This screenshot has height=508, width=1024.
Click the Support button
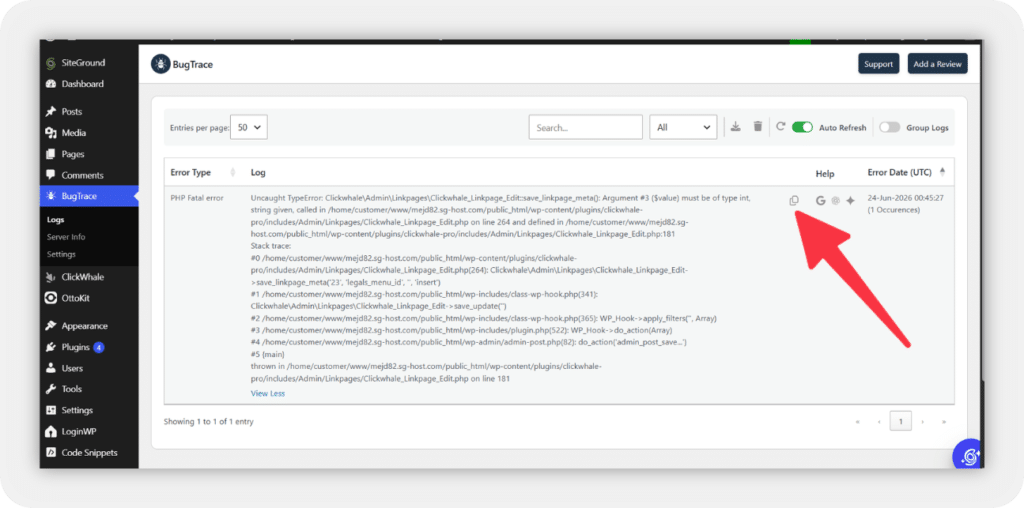[x=878, y=64]
